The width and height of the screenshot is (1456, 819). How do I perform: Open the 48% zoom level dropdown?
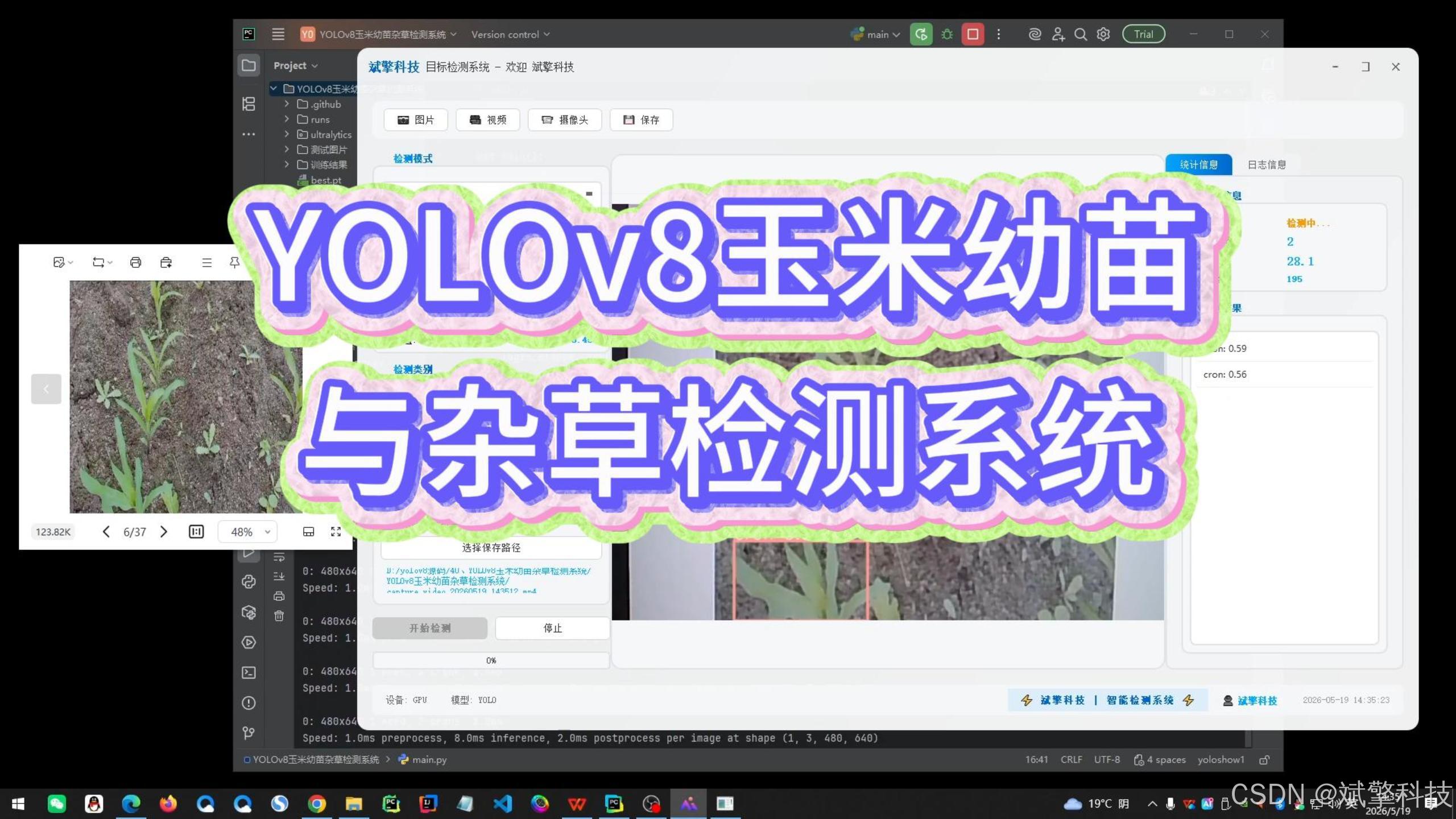click(x=248, y=532)
